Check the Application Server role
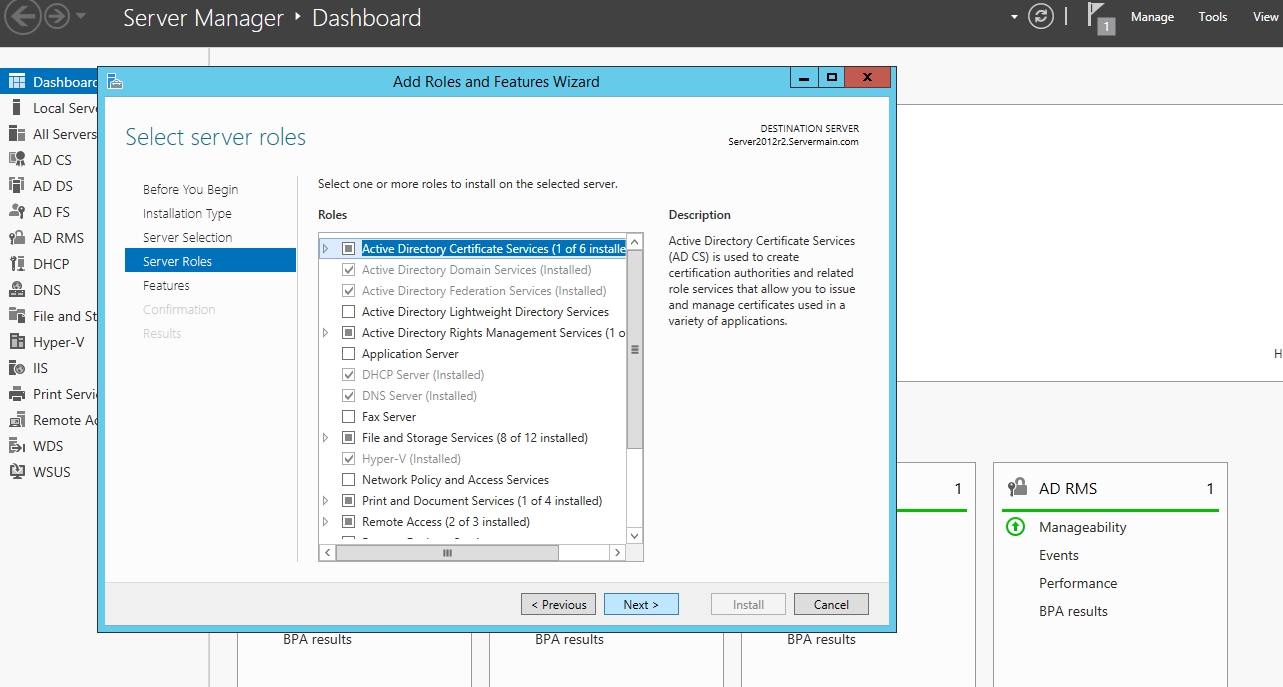Screen dimensions: 1283x687 click(x=349, y=354)
